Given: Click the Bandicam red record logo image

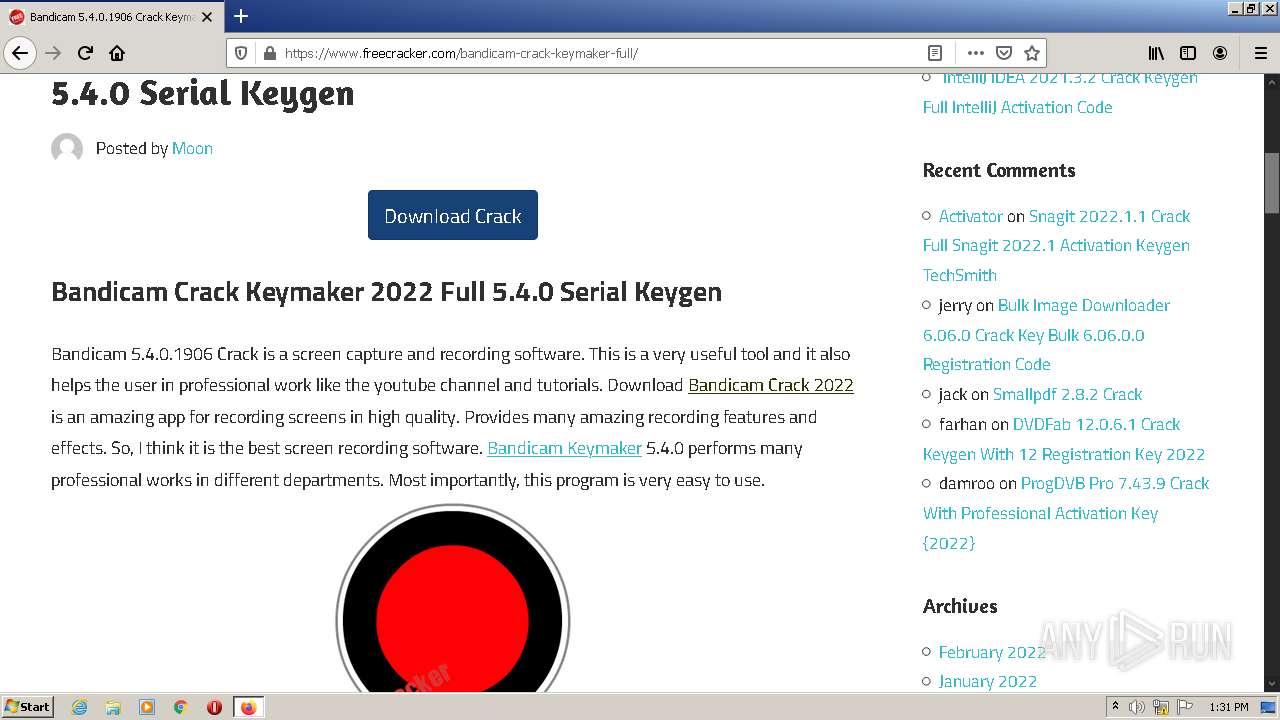Looking at the screenshot, I should point(453,599).
